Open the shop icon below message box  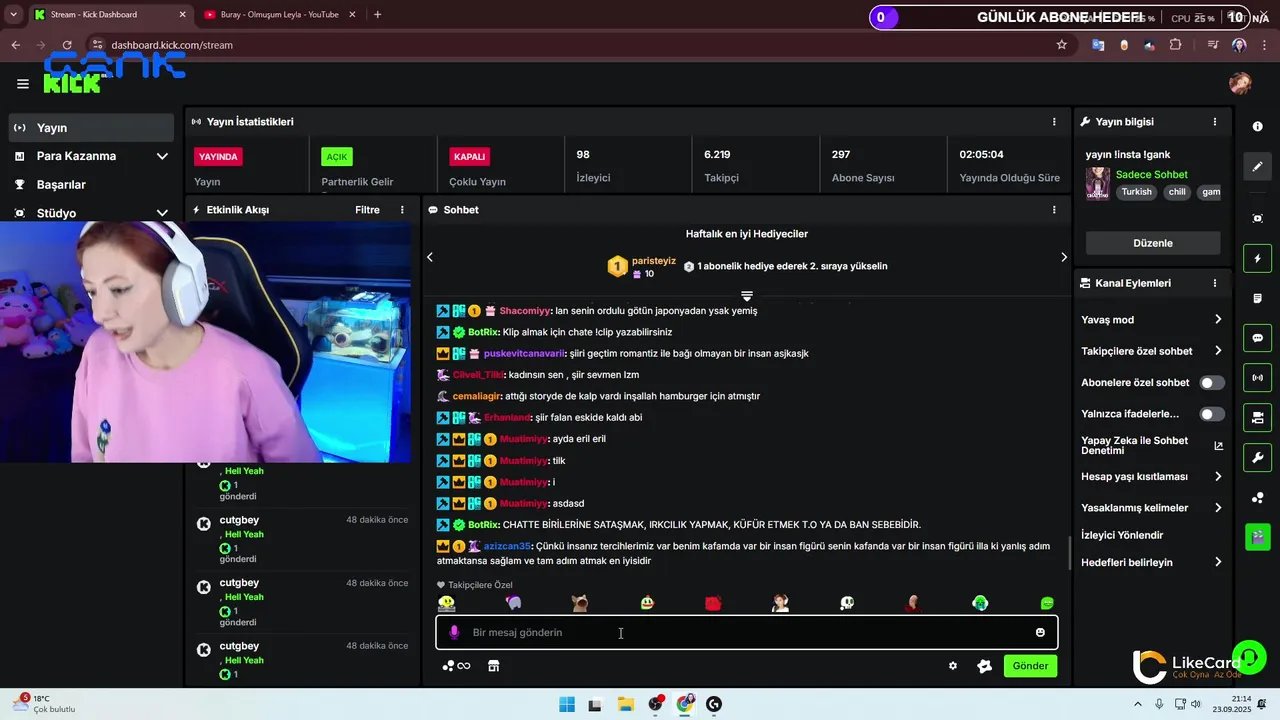tap(493, 666)
